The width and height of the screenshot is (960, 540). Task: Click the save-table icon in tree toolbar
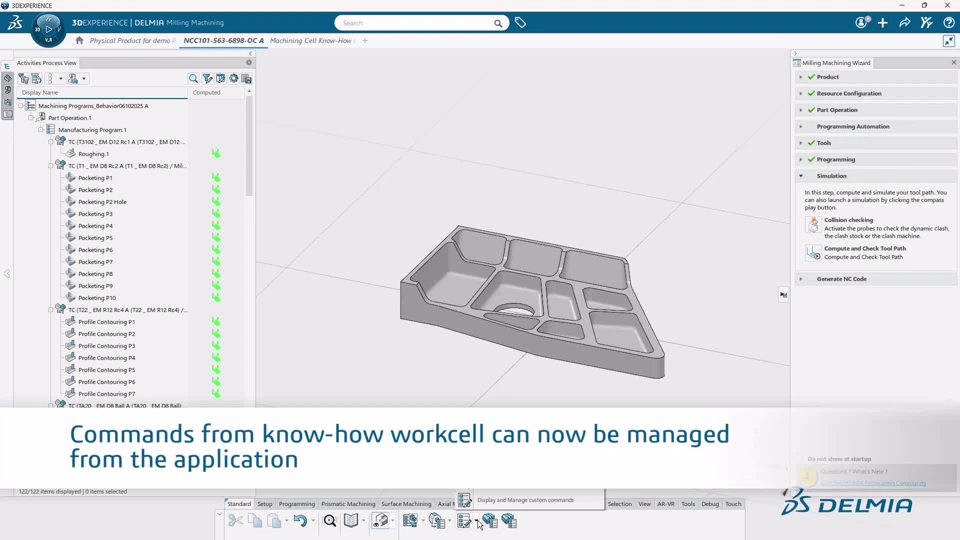(247, 78)
